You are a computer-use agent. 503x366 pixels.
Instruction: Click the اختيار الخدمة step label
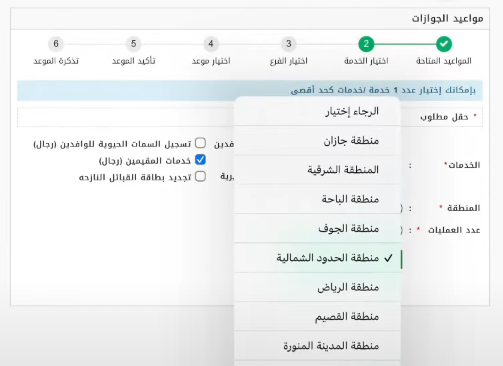click(x=366, y=61)
